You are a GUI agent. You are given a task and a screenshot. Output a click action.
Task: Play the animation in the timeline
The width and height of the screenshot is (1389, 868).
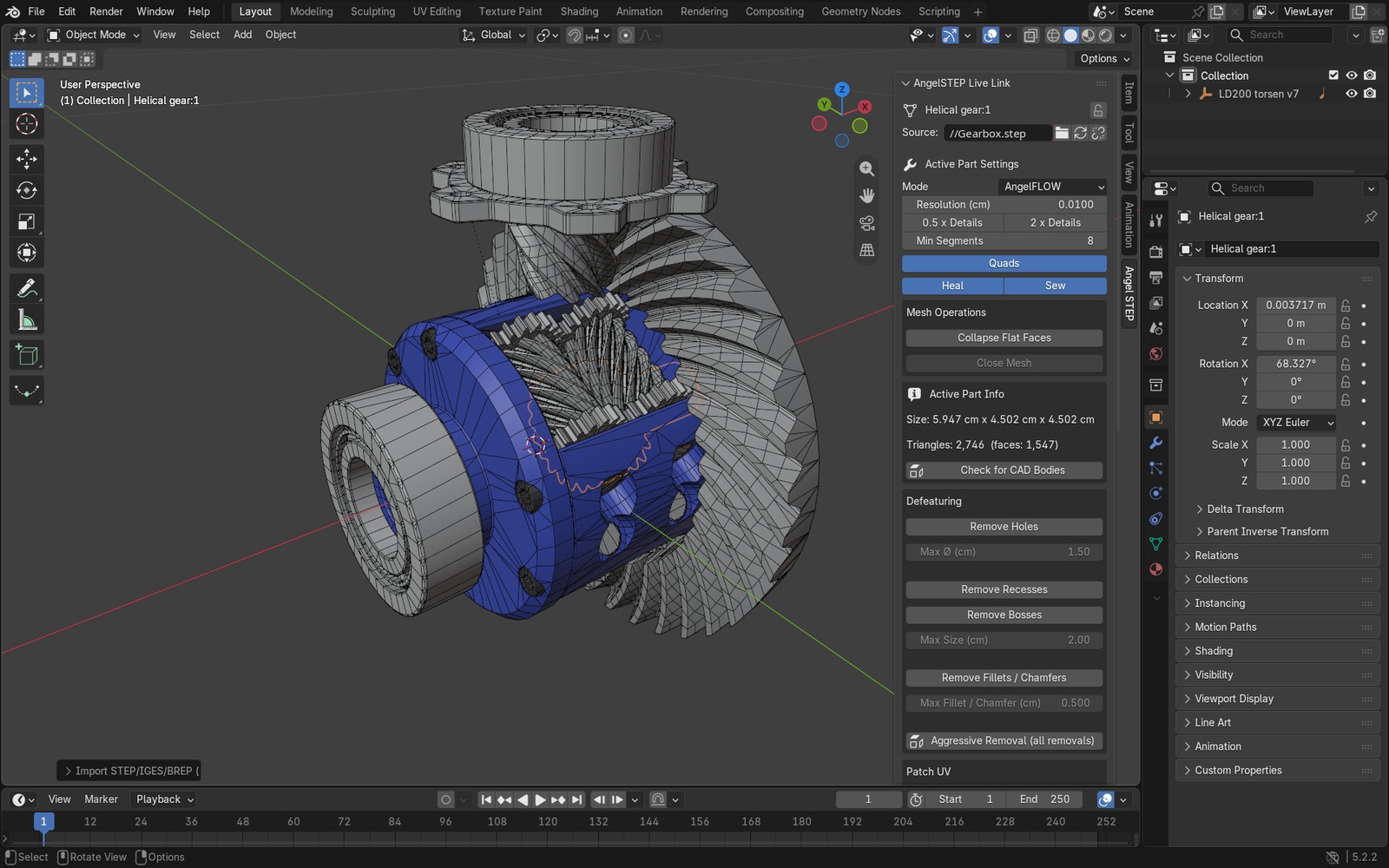[540, 799]
